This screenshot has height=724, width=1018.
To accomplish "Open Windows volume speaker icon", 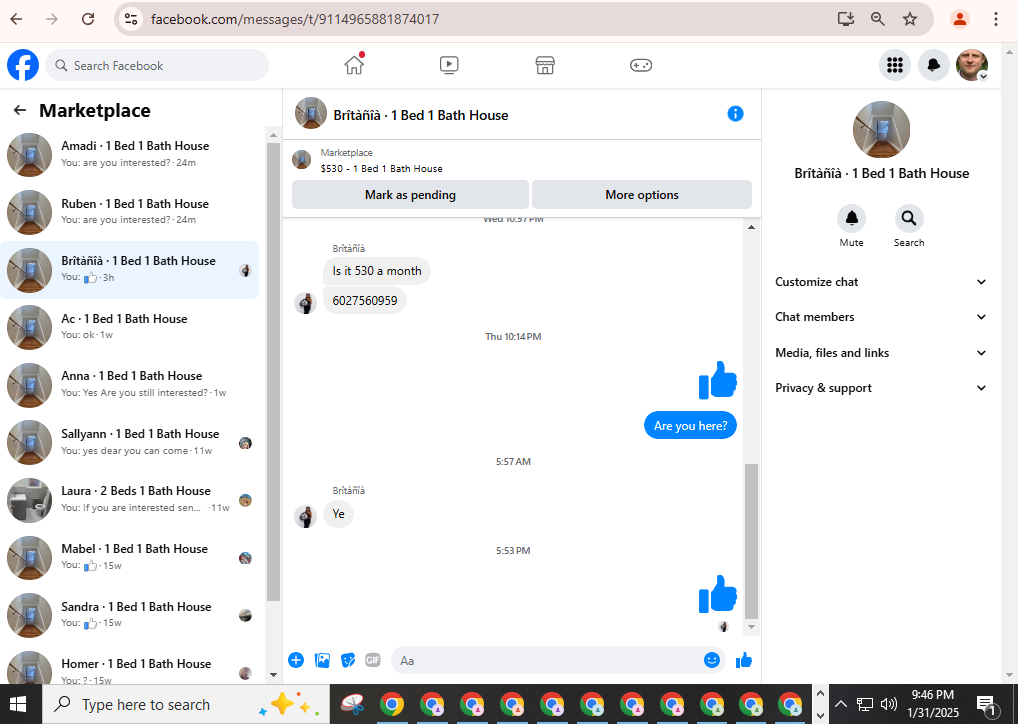I will pyautogui.click(x=888, y=704).
